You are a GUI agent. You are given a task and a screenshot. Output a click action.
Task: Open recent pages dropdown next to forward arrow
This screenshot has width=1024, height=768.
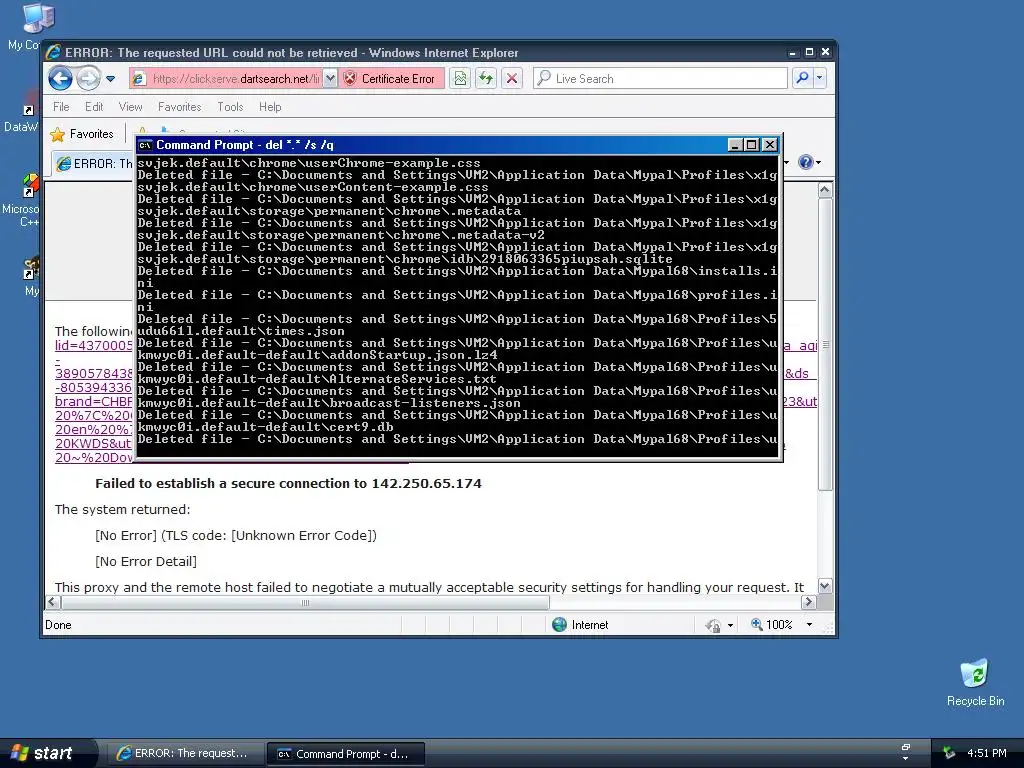coord(110,79)
